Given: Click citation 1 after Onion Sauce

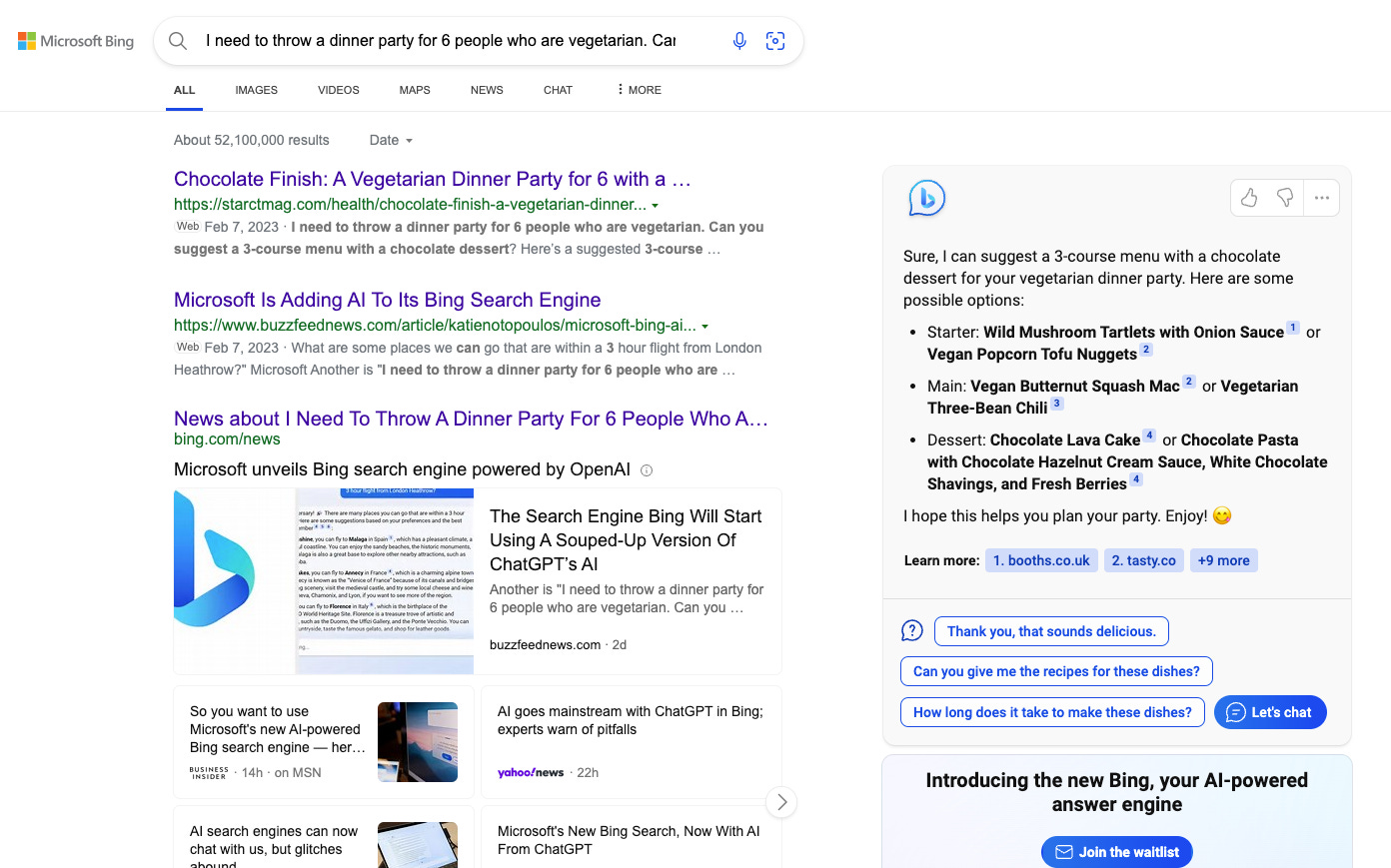Looking at the screenshot, I should [x=1293, y=328].
